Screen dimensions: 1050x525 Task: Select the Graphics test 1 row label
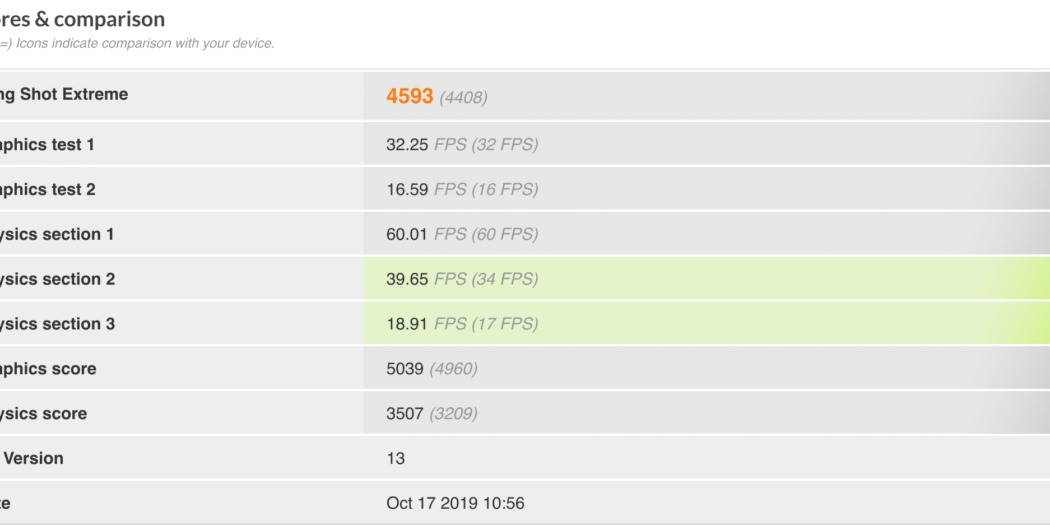48,145
